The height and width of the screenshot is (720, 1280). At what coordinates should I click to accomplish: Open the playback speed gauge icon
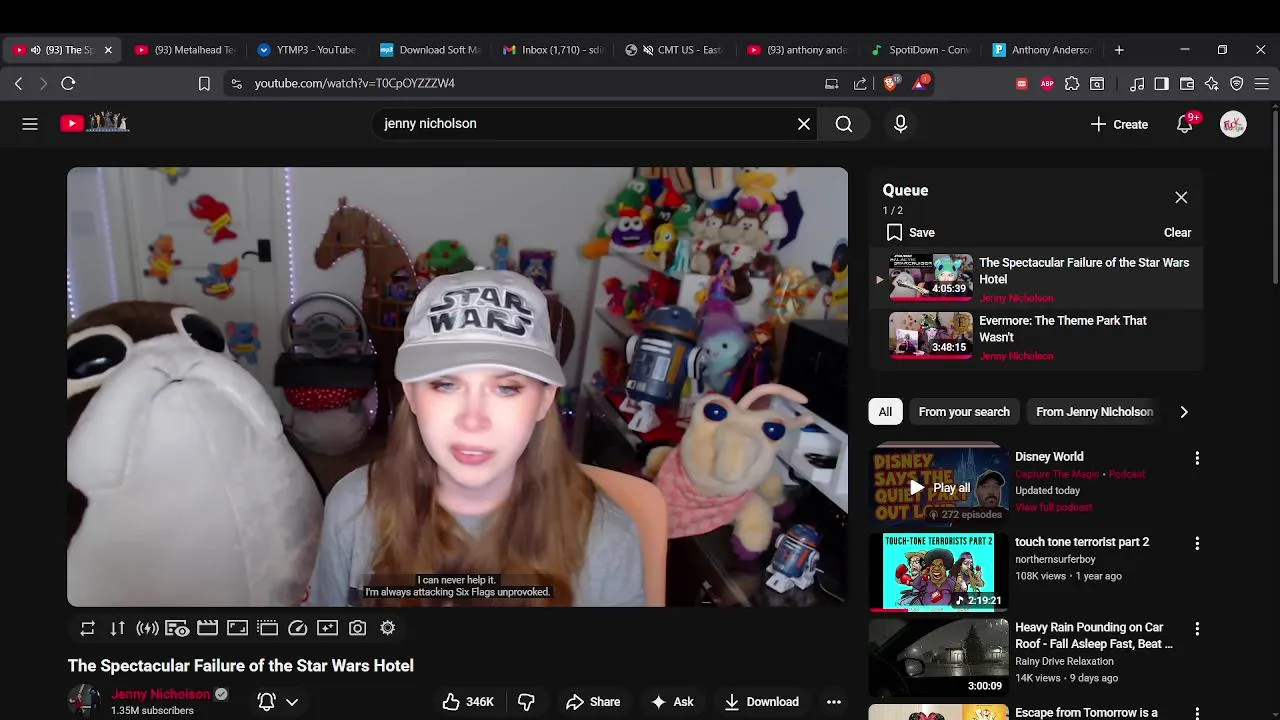297,628
